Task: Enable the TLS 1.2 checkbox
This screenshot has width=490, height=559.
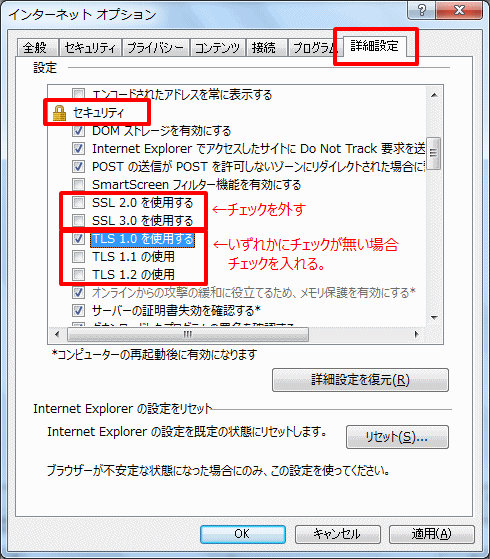Action: [78, 275]
